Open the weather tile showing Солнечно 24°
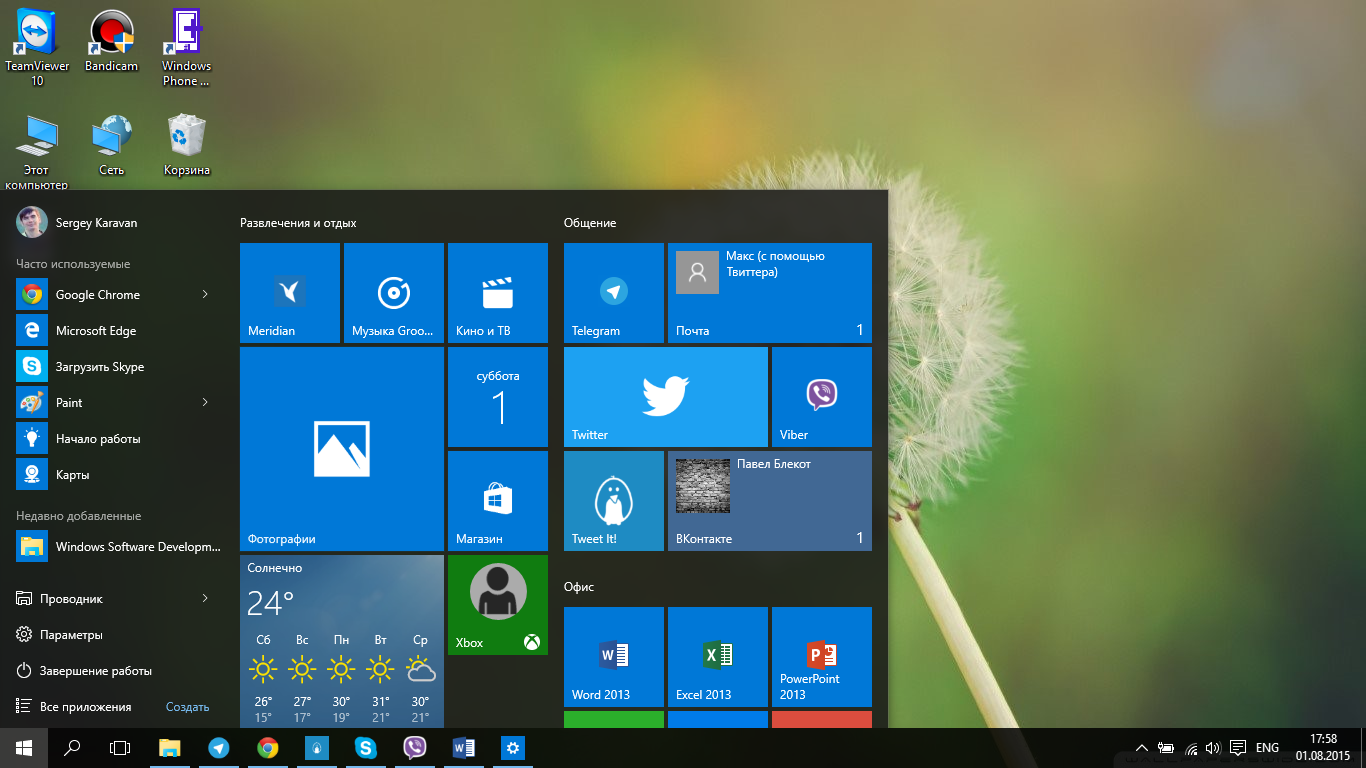This screenshot has width=1366, height=768. (342, 641)
